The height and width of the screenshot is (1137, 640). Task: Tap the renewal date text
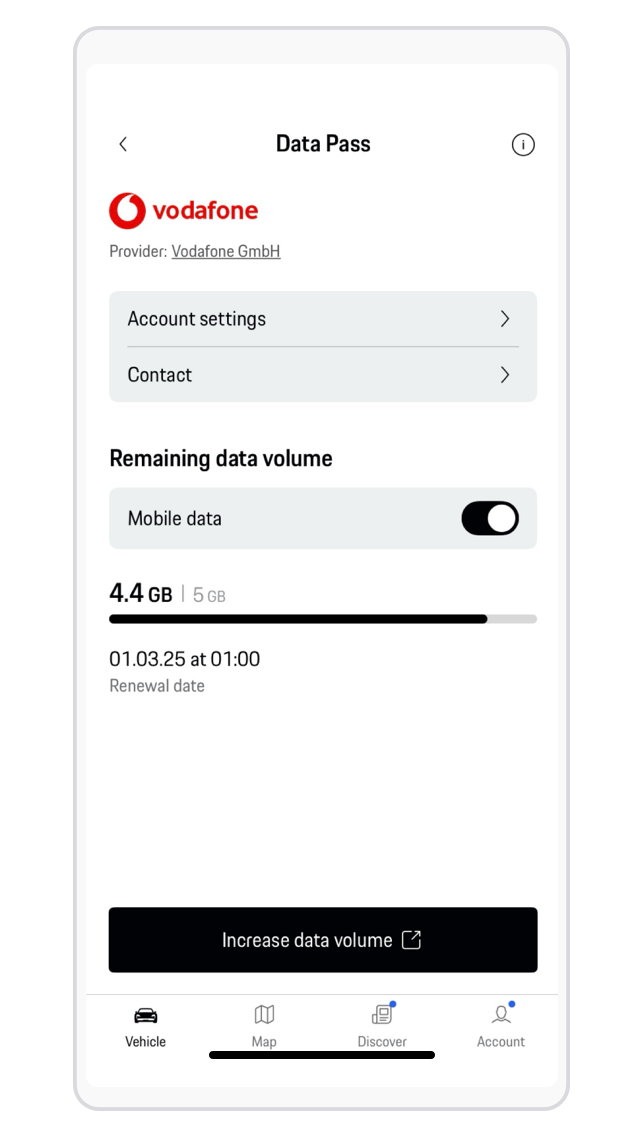[x=185, y=659]
